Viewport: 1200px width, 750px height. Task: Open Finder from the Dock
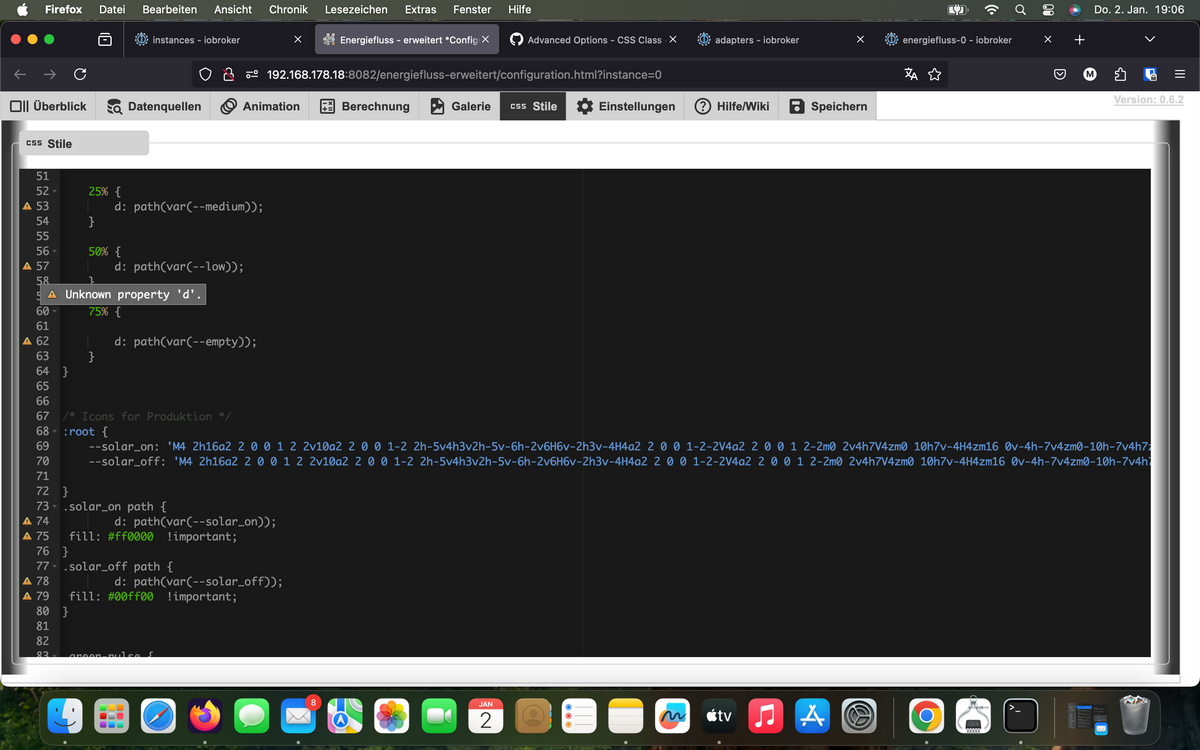(x=66, y=716)
